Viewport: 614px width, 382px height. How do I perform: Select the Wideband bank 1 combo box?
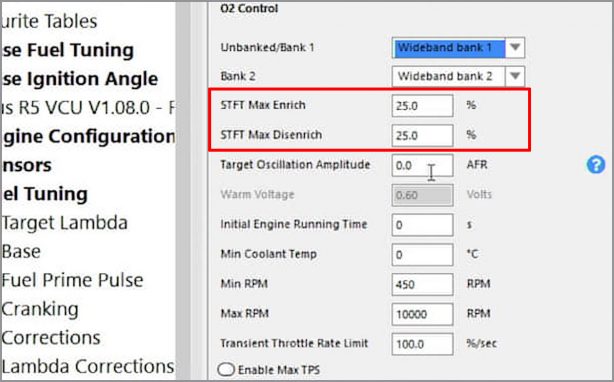pyautogui.click(x=458, y=48)
